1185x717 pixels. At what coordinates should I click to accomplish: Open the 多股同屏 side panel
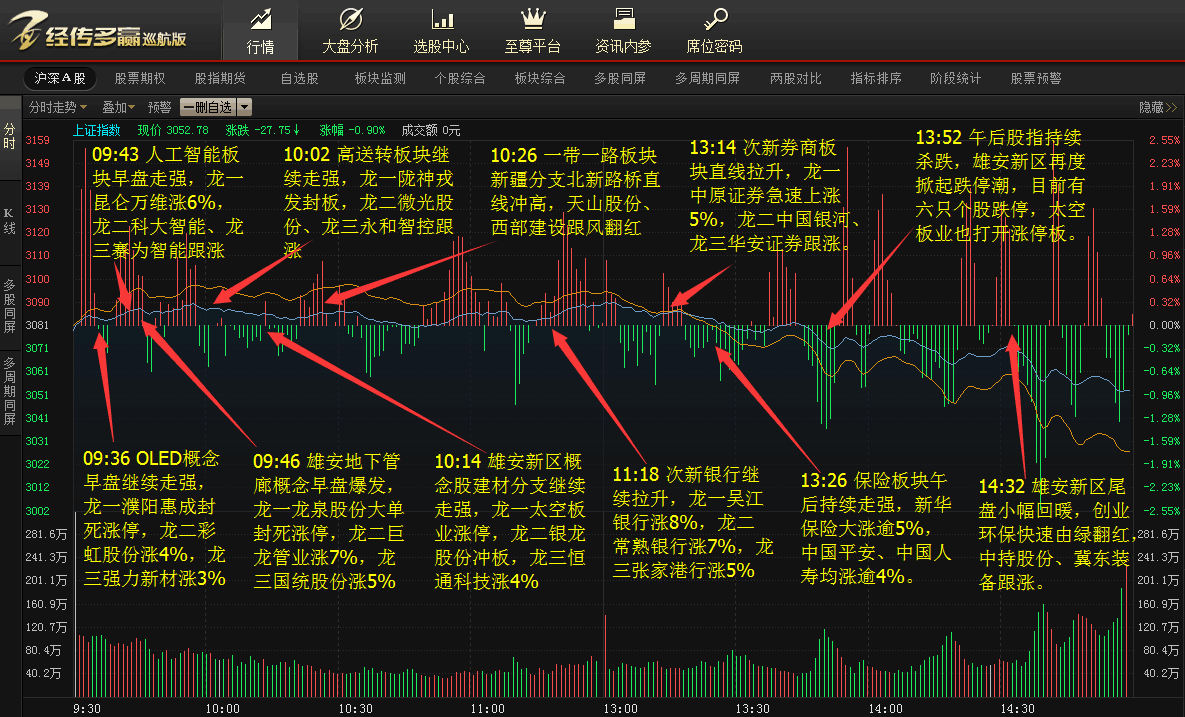coord(9,306)
